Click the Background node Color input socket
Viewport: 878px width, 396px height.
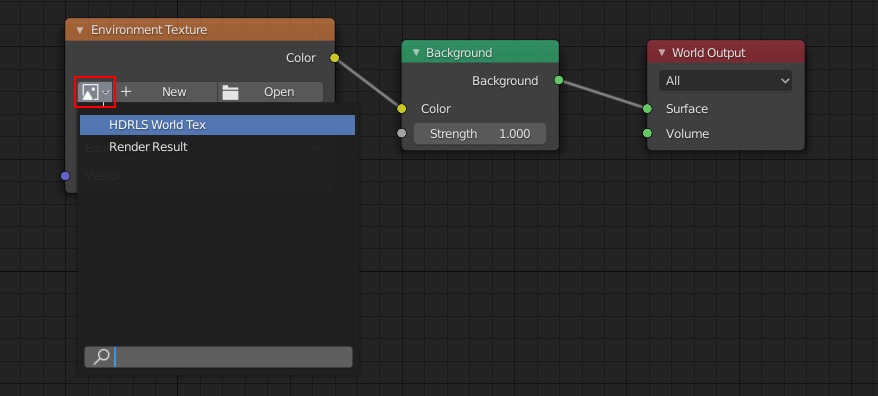pos(401,109)
